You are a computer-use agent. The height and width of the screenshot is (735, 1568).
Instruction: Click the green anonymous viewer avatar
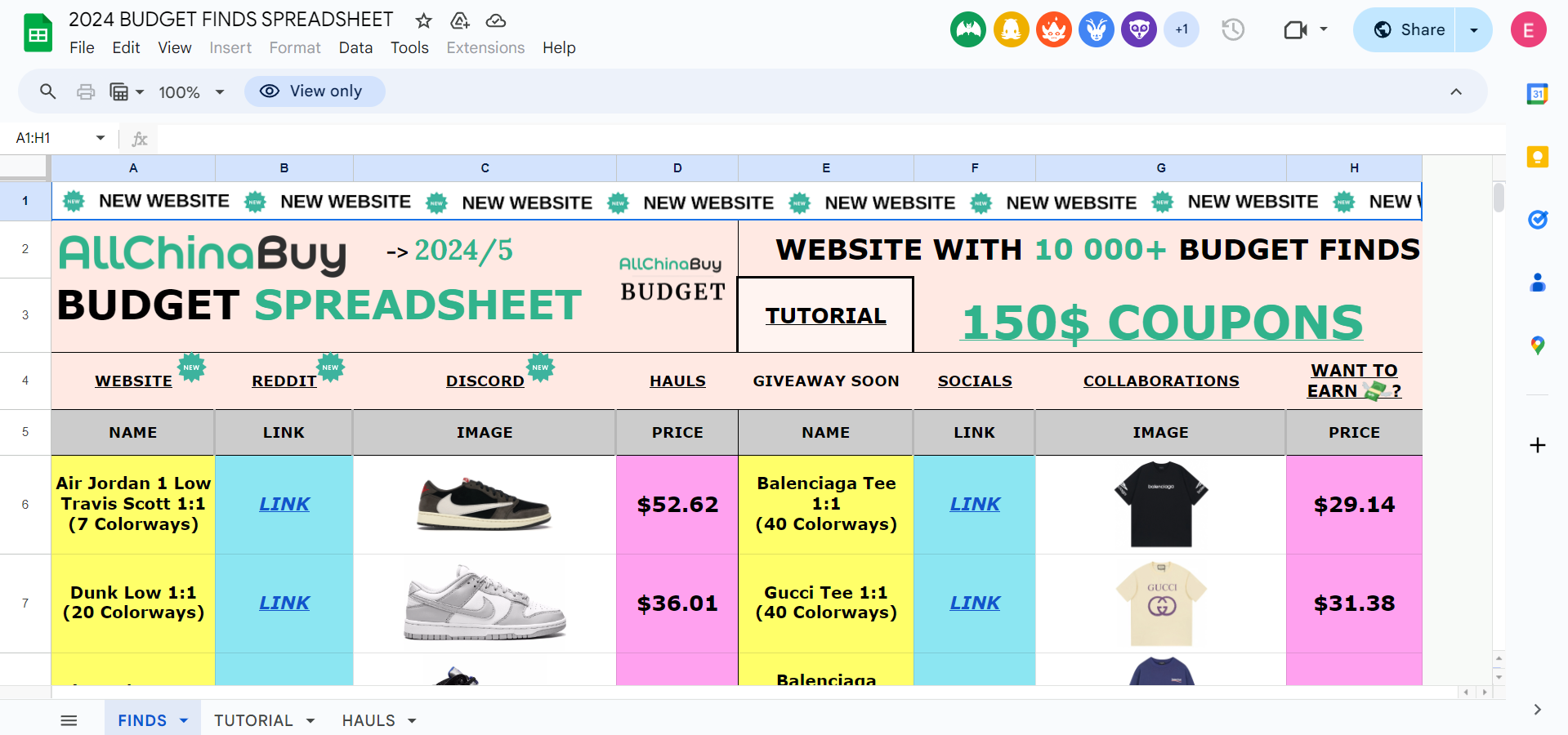pyautogui.click(x=968, y=30)
